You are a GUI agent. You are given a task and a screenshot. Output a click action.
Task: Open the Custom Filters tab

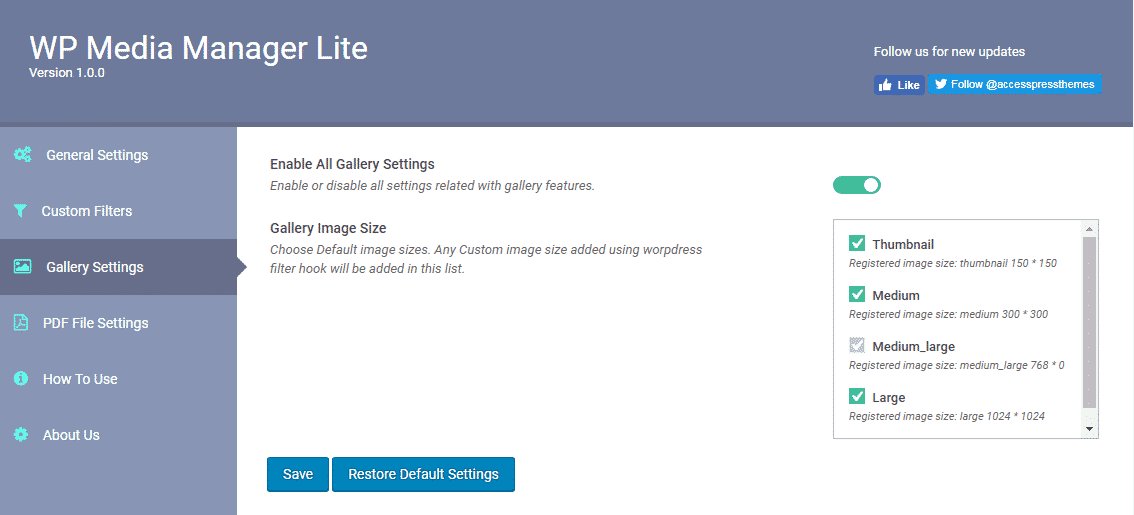[x=119, y=211]
